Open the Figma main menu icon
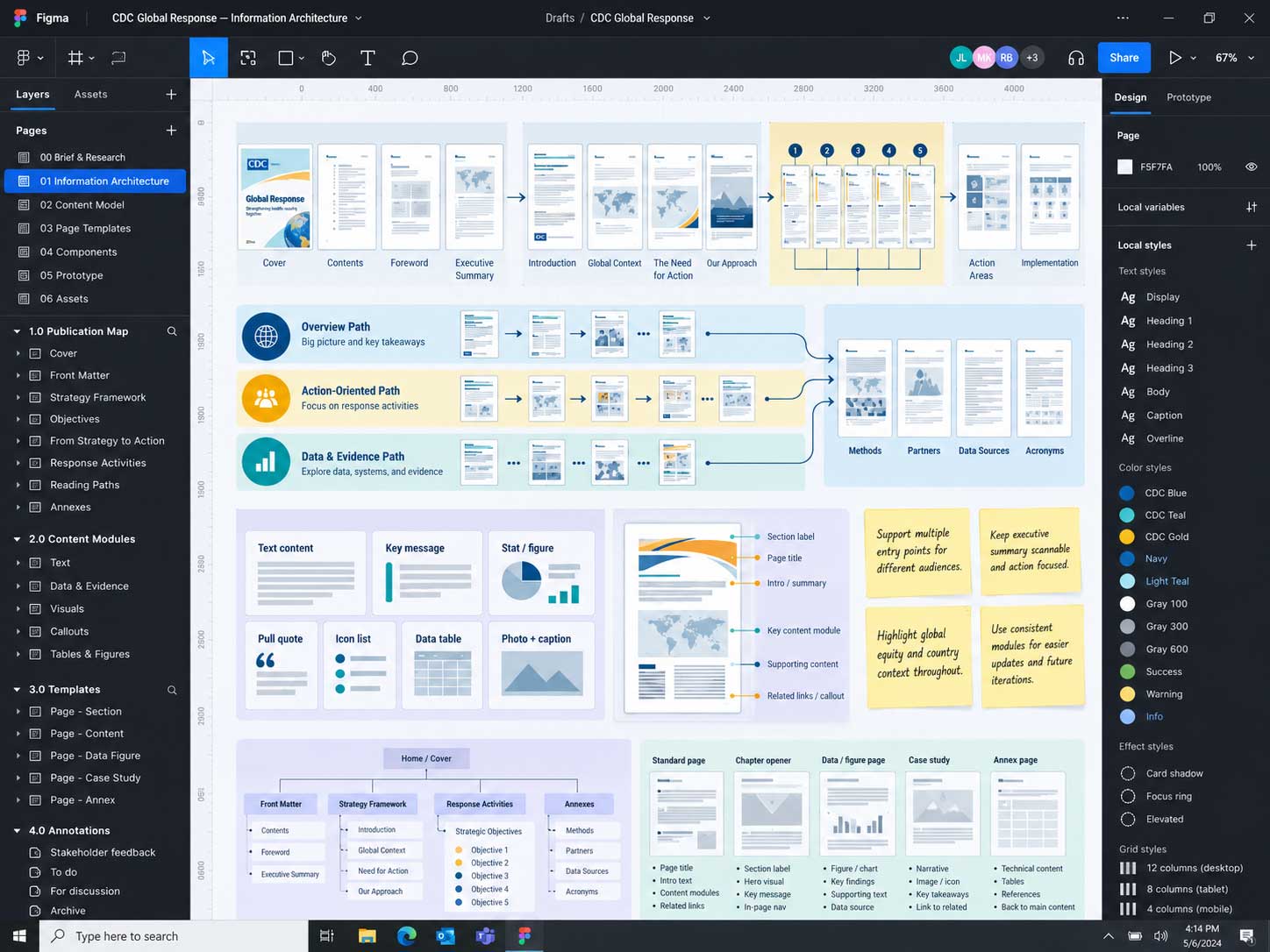 click(24, 58)
